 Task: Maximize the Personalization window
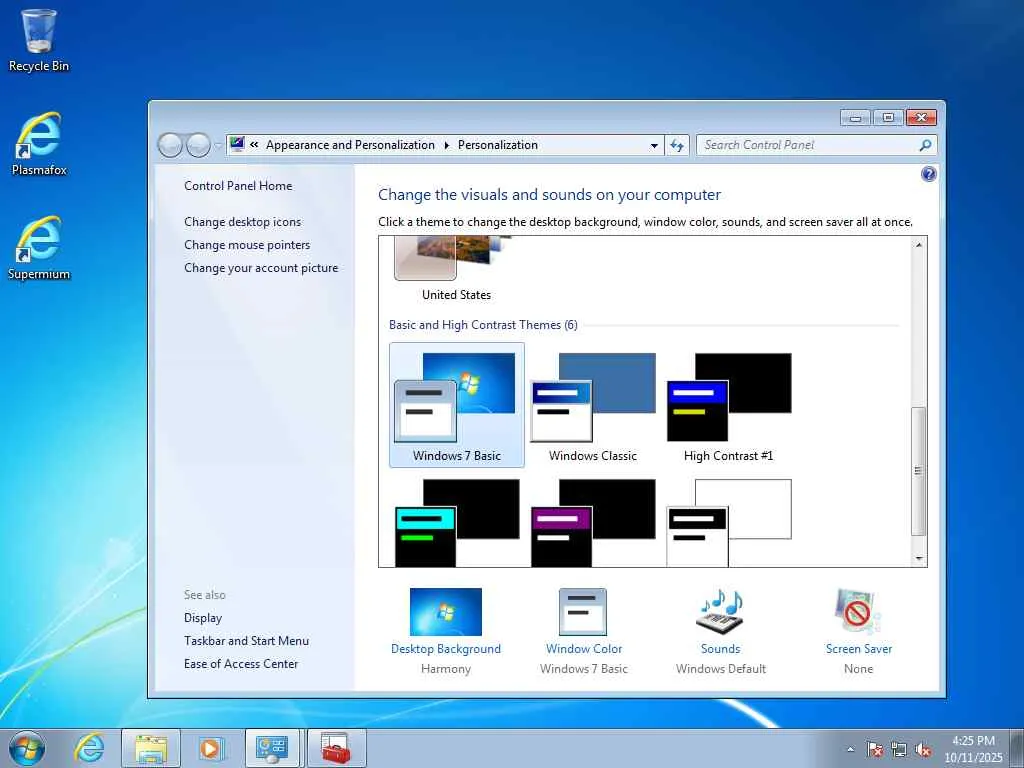[x=888, y=118]
